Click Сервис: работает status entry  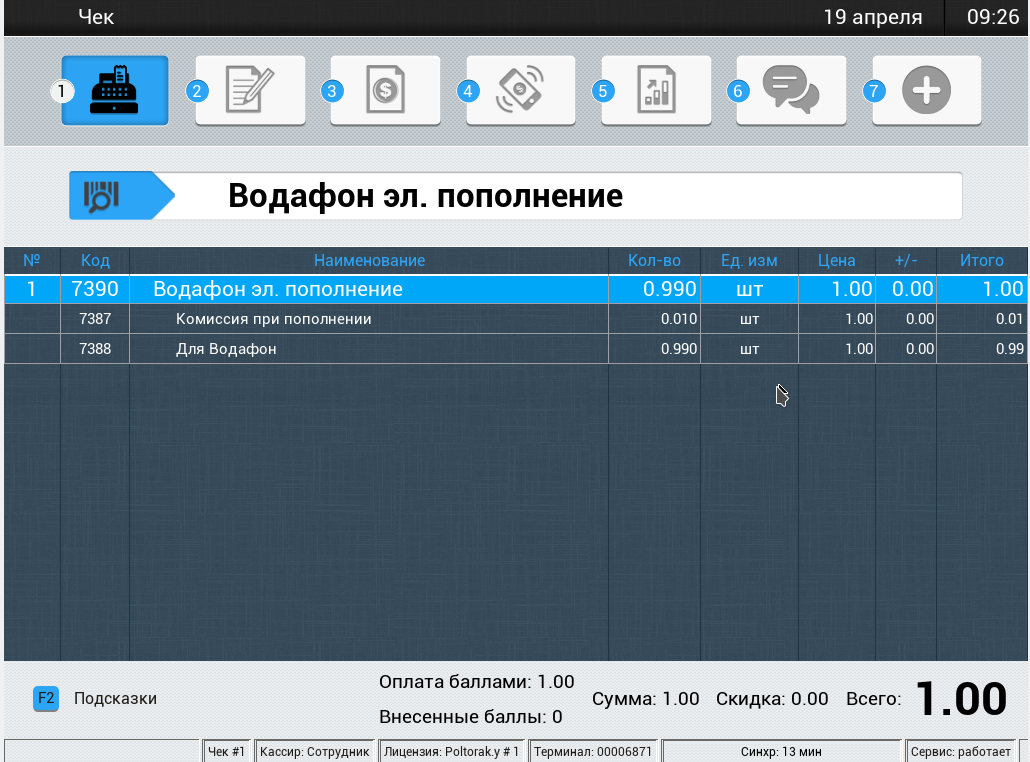[x=960, y=751]
